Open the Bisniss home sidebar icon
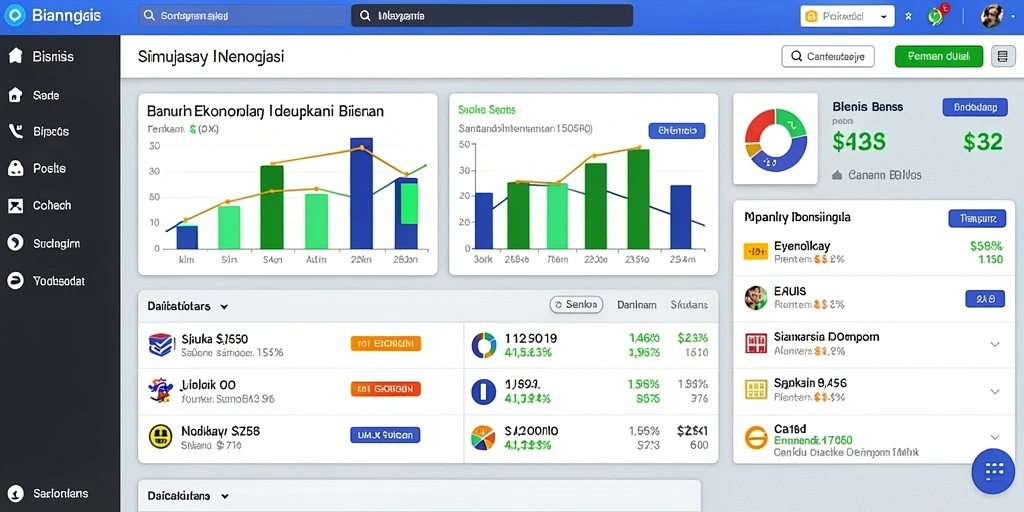Image resolution: width=1024 pixels, height=512 pixels. pos(15,56)
